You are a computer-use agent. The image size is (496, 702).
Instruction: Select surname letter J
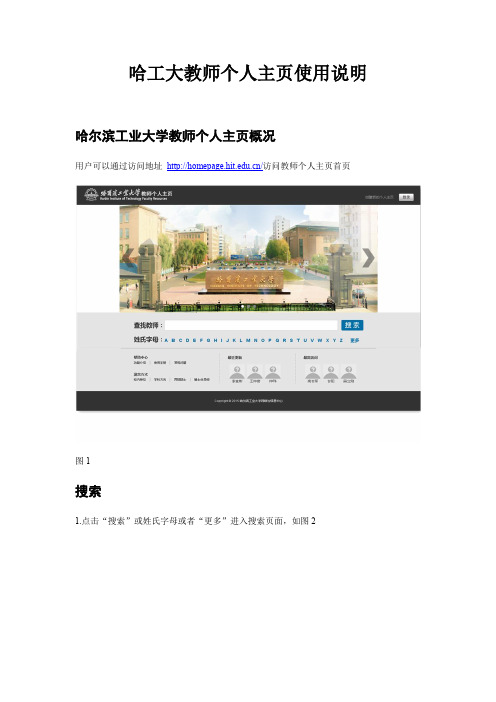(x=227, y=340)
